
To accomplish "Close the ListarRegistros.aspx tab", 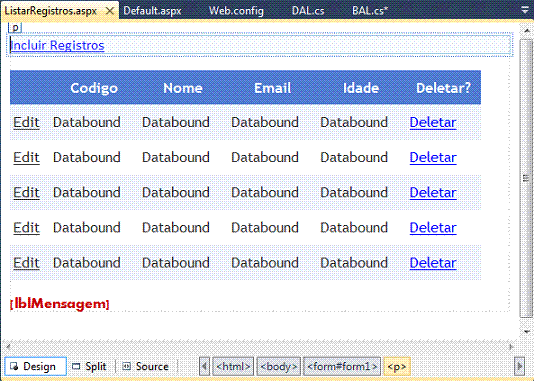I will point(110,11).
